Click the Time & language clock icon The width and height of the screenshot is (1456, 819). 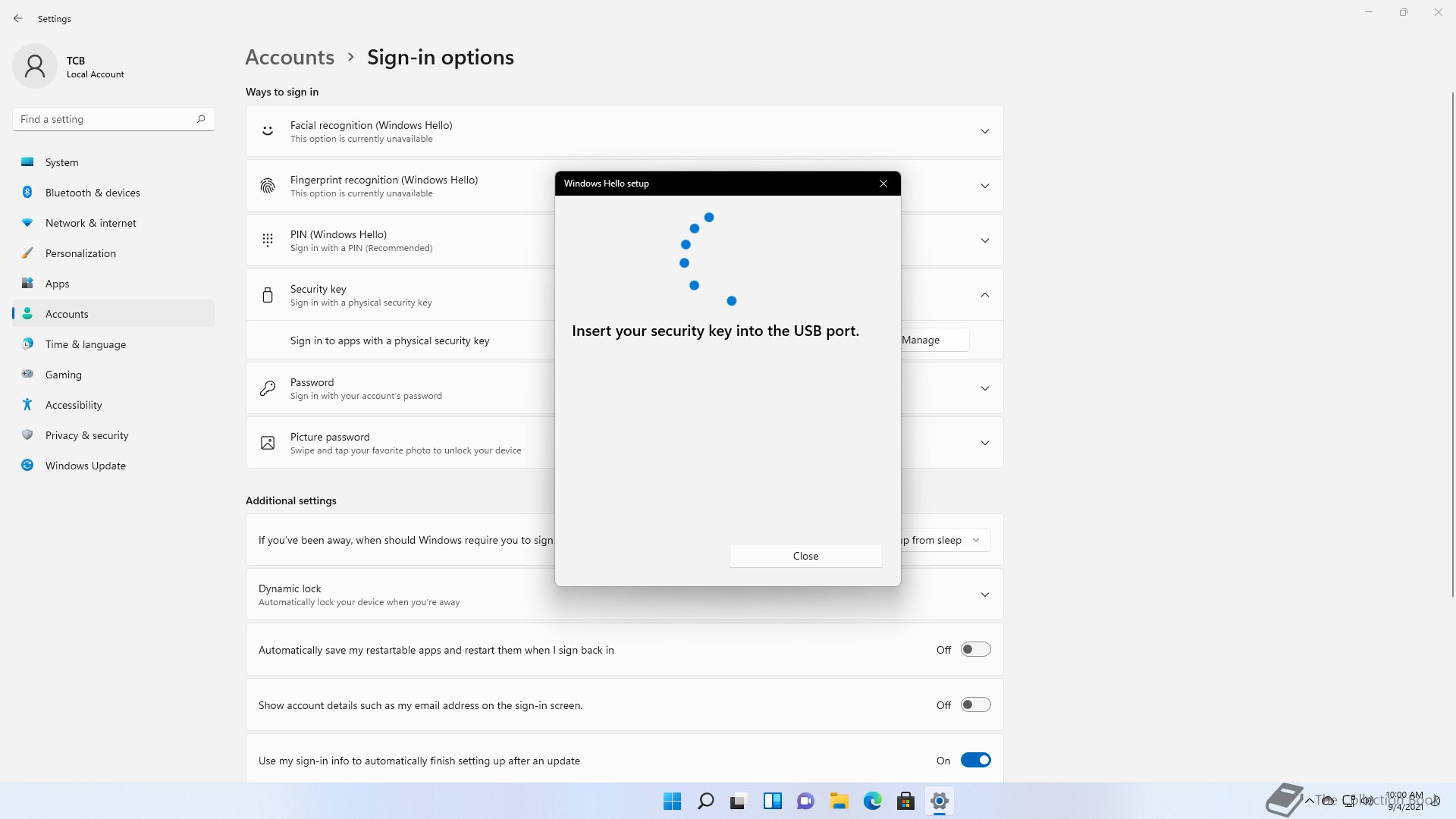[27, 344]
